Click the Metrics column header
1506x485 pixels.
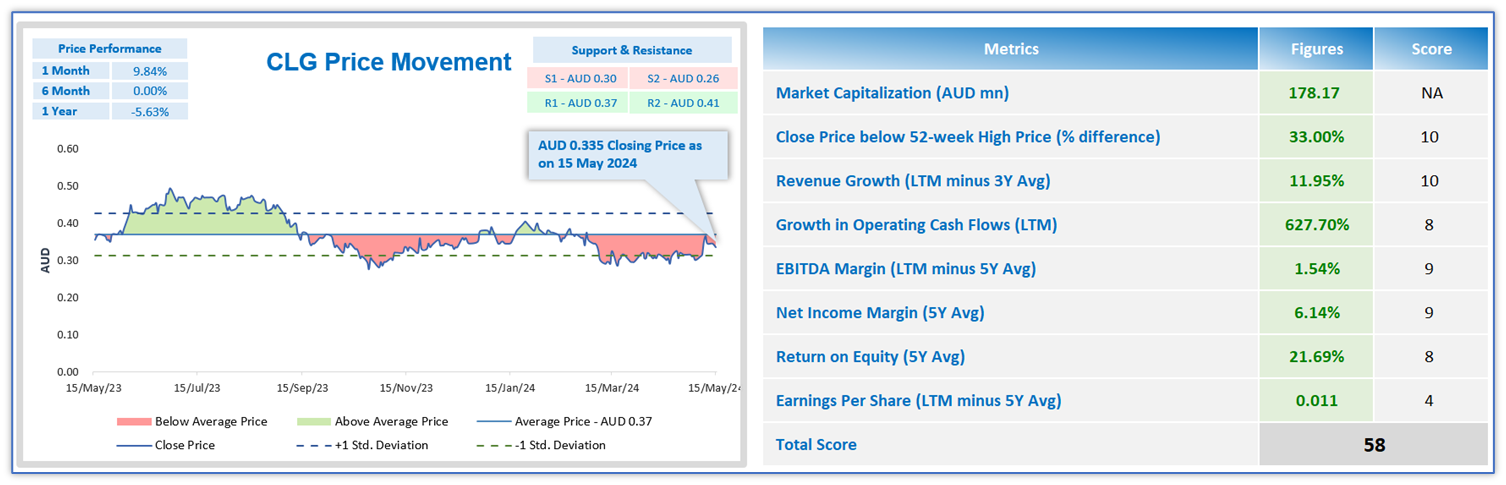point(1011,49)
